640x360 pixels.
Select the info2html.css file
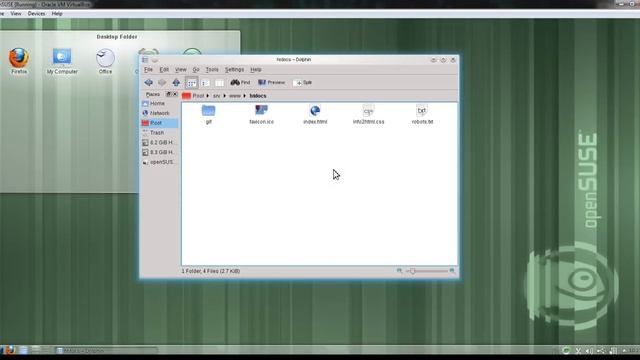tap(369, 114)
